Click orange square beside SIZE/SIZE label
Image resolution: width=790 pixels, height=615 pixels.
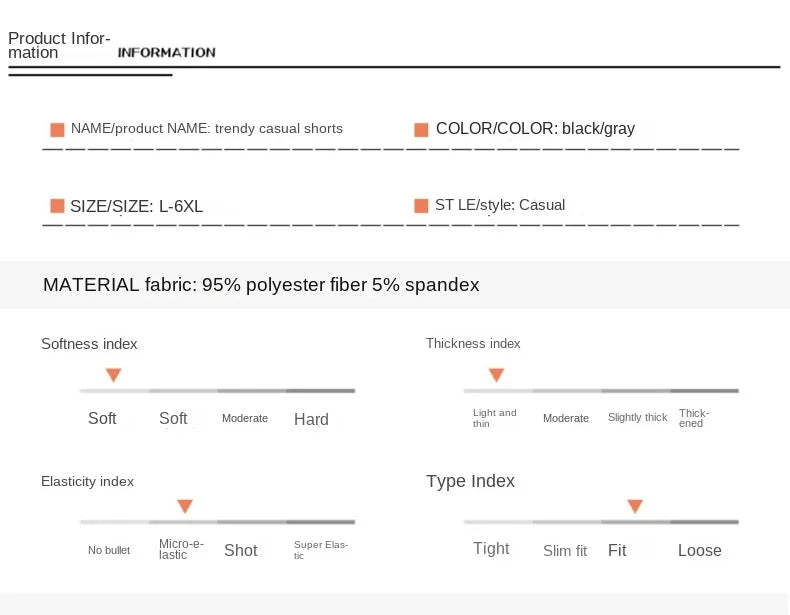(x=57, y=206)
